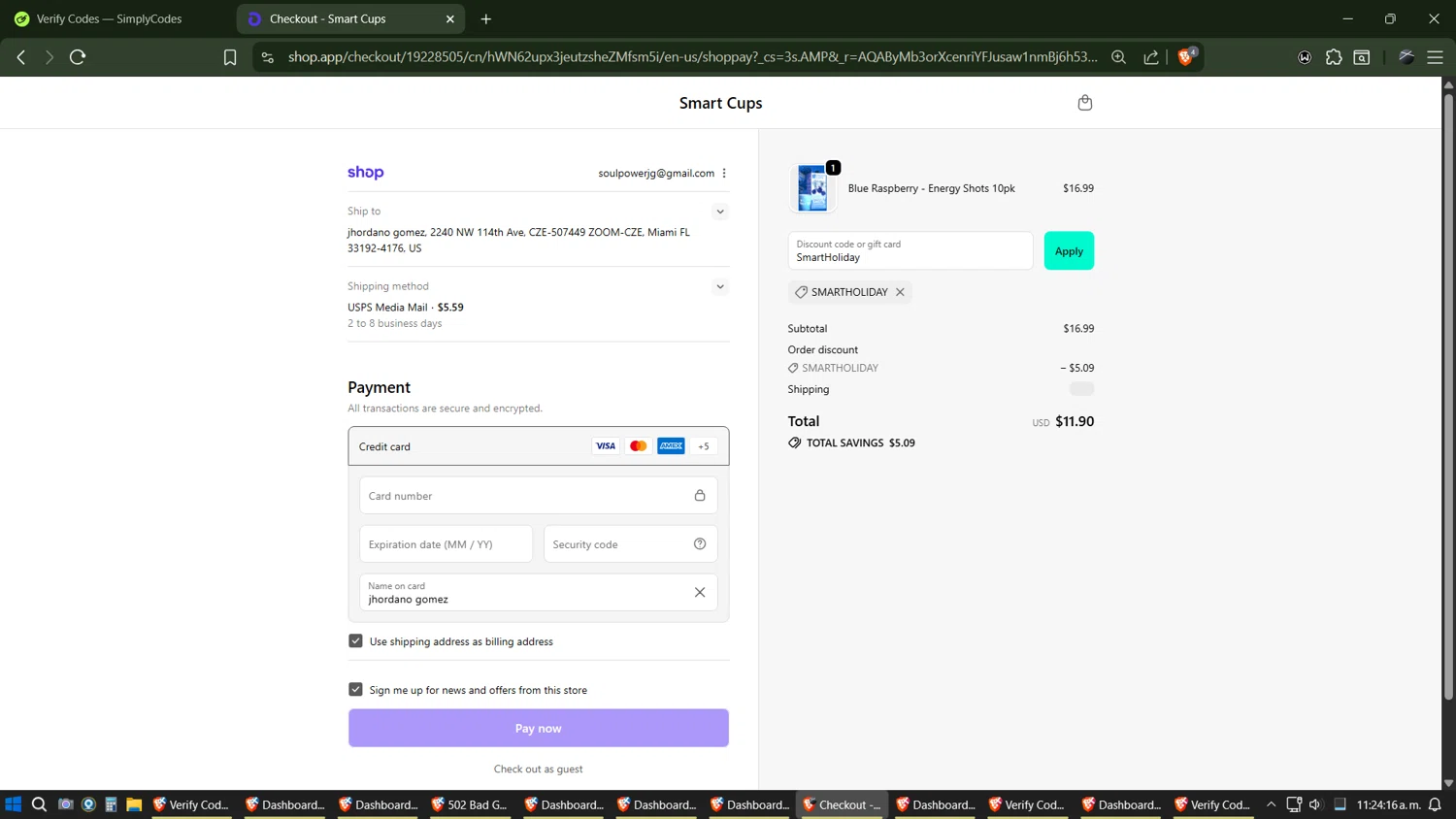Screen dimensions: 1456x819
Task: Click the Blue Raspberry product thumbnail
Action: [x=812, y=188]
